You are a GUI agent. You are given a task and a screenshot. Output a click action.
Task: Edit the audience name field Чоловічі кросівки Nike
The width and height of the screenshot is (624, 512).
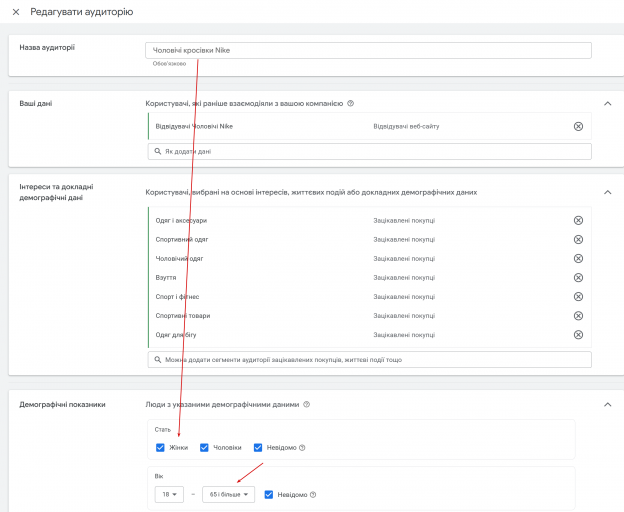coord(368,51)
